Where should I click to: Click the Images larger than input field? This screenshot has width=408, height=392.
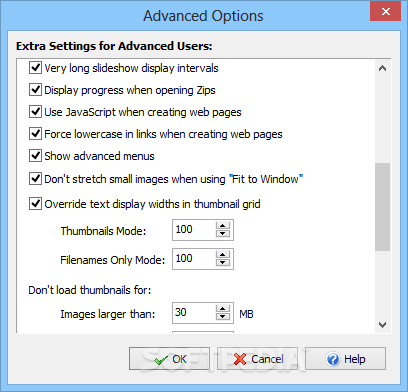(194, 313)
